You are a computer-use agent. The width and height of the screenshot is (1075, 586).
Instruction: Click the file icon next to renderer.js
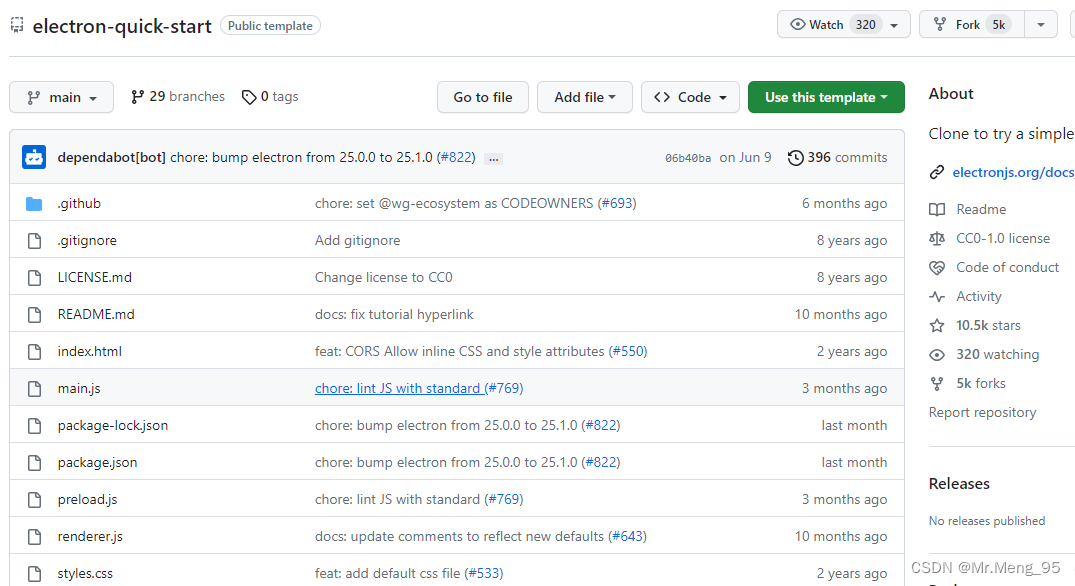pyautogui.click(x=34, y=537)
